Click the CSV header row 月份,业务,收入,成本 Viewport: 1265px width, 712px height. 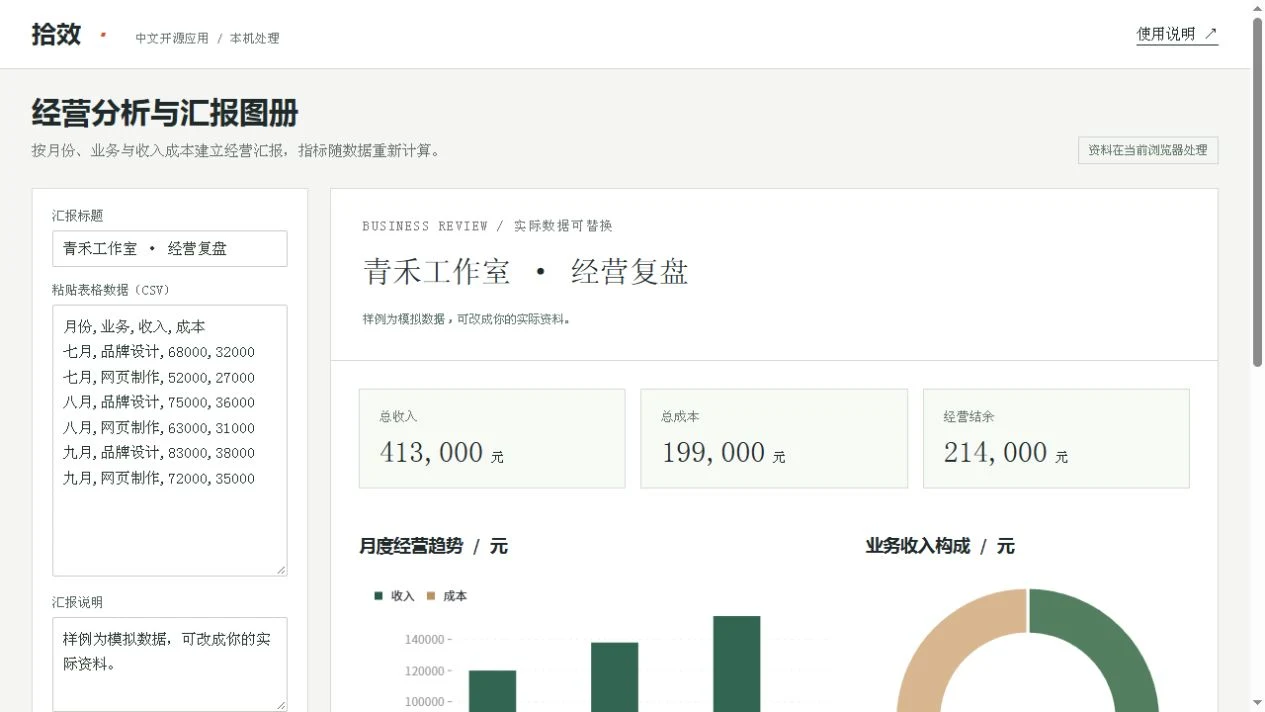tap(134, 327)
